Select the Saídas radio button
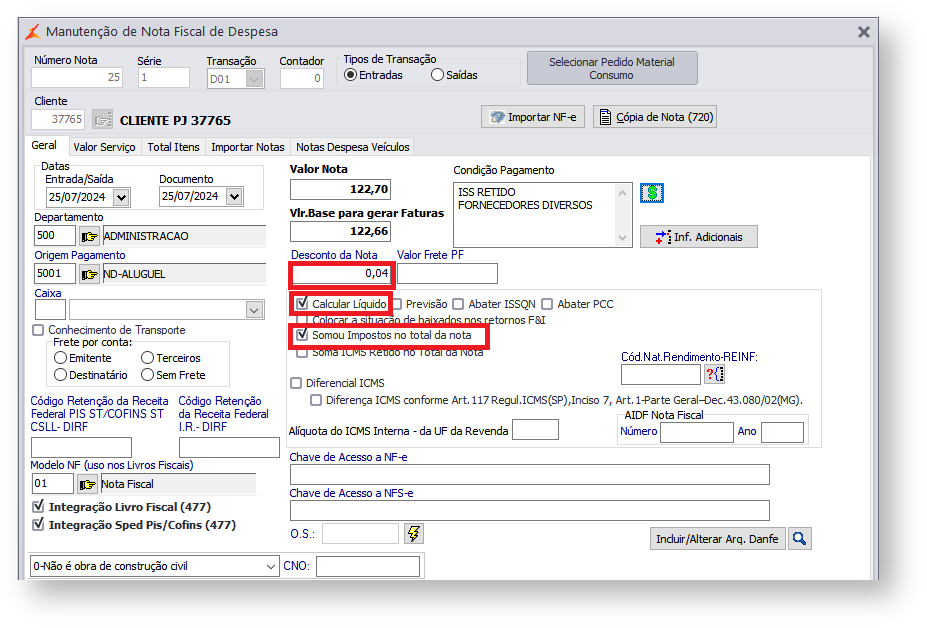The width and height of the screenshot is (927, 628). tap(438, 75)
